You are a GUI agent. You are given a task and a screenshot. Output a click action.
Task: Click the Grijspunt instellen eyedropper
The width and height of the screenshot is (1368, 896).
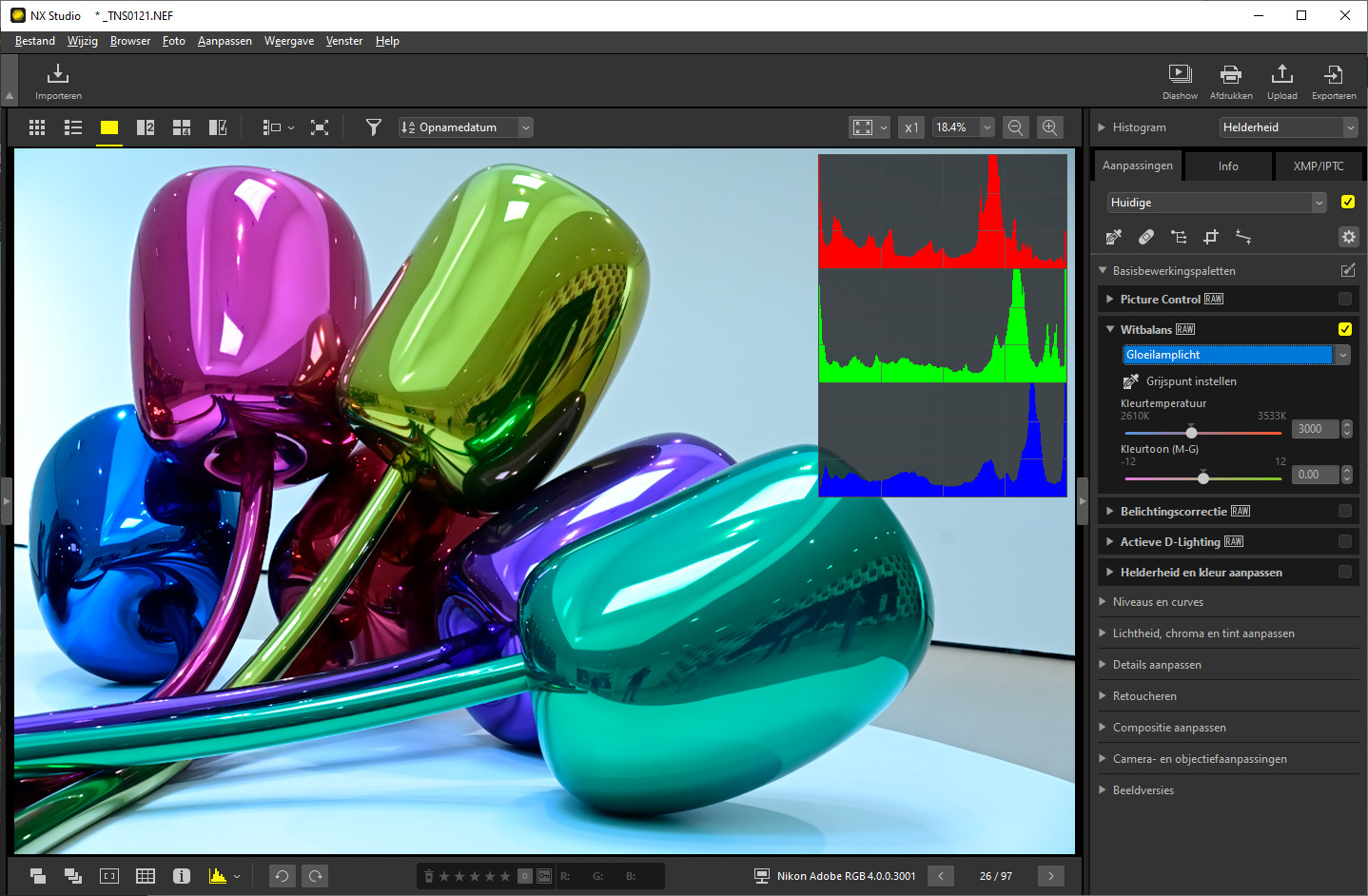coord(1131,381)
